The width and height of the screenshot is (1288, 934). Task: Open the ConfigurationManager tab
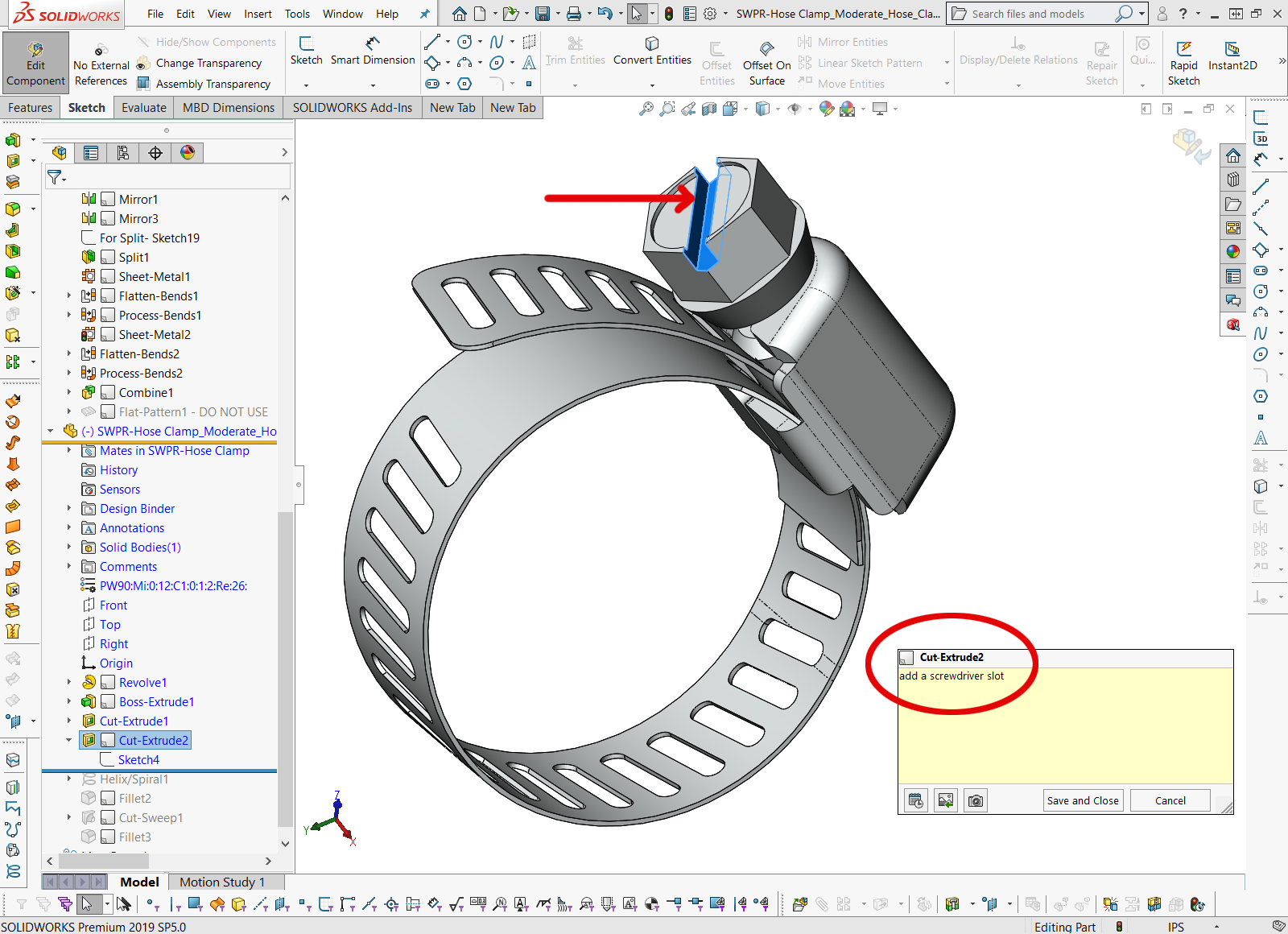[x=123, y=152]
